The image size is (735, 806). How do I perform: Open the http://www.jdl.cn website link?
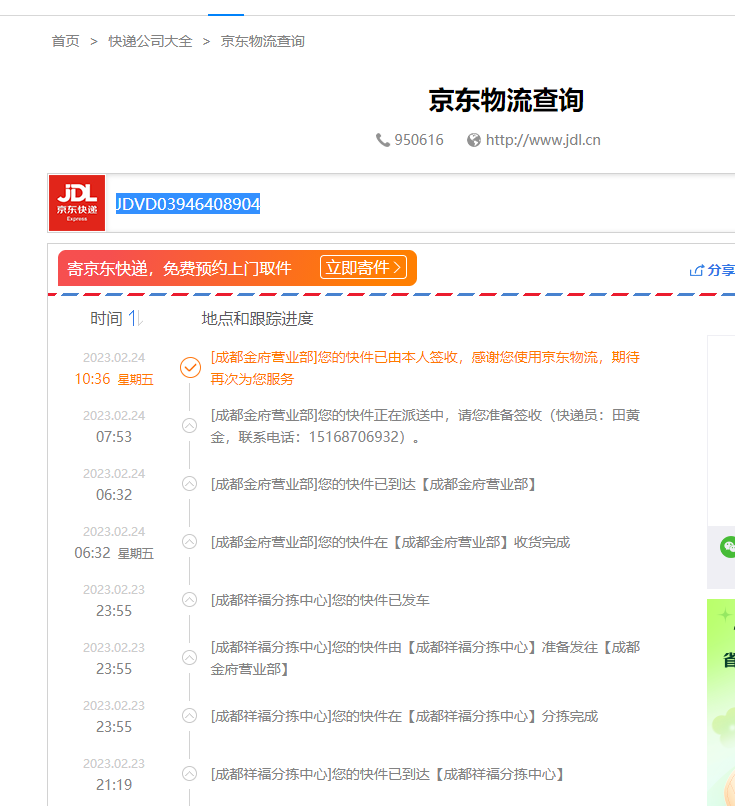(543, 140)
